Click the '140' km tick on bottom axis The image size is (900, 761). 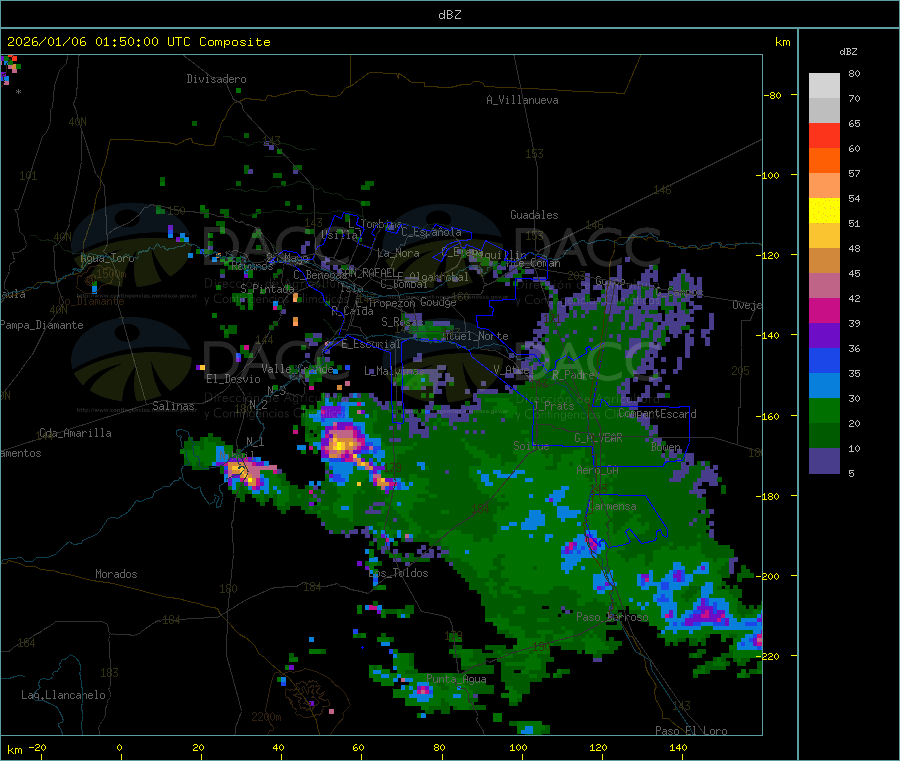tap(678, 747)
